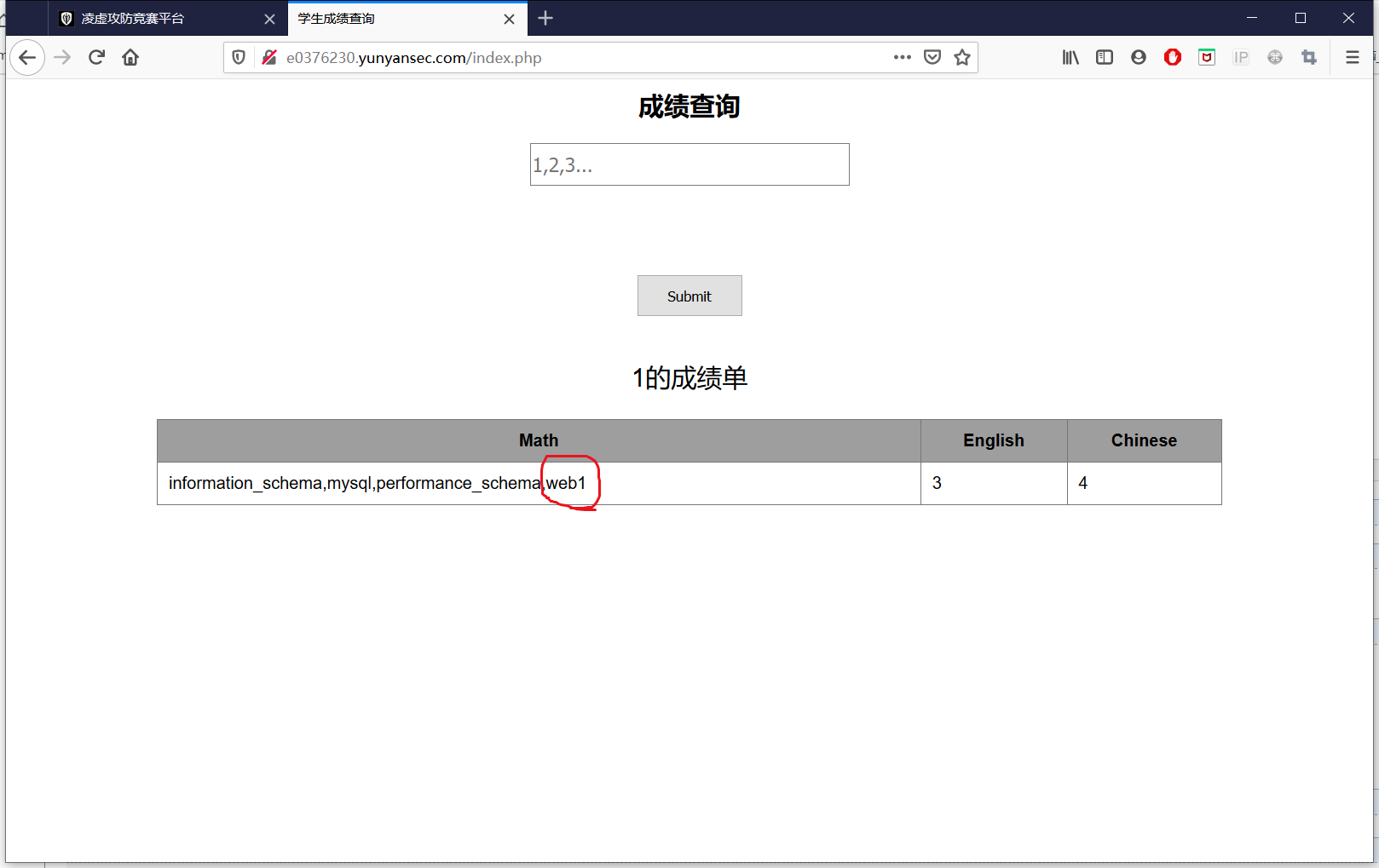Open the screenshot crop extension
1379x868 pixels.
(x=1309, y=57)
